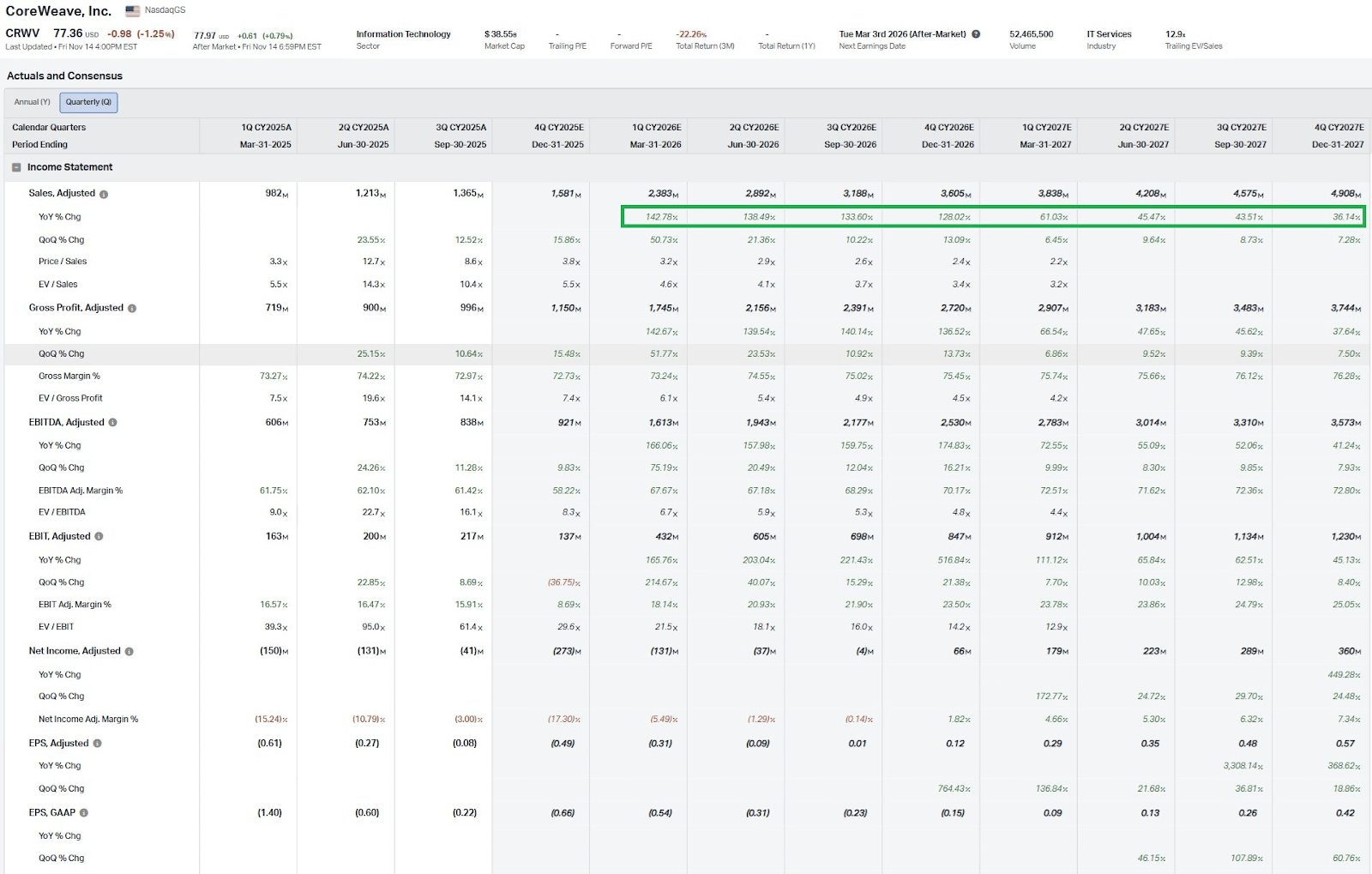The height and width of the screenshot is (874, 1372).
Task: Click the 77.36 USD last price
Action: point(75,33)
